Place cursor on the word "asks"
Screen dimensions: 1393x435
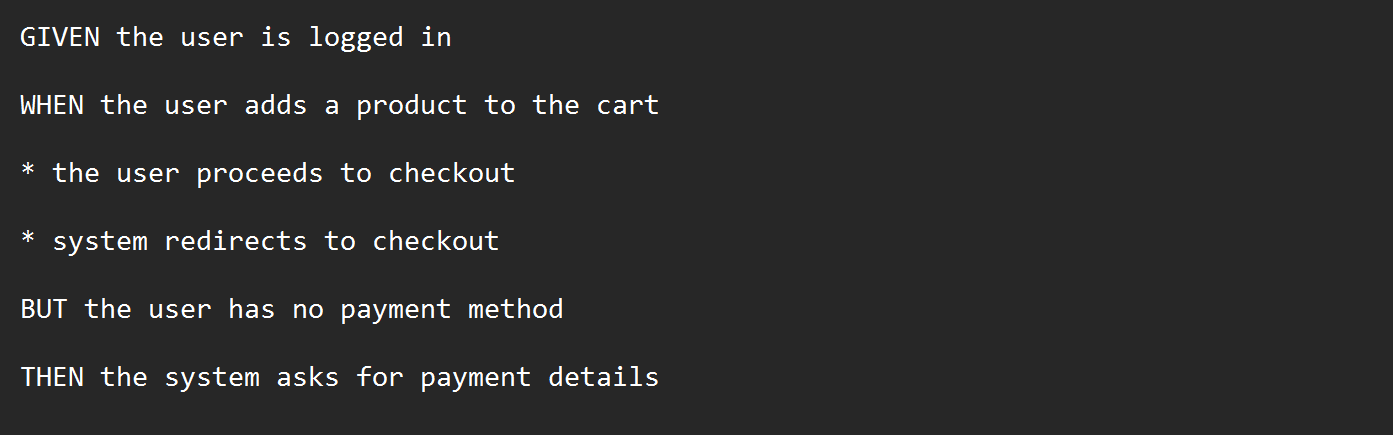[307, 378]
